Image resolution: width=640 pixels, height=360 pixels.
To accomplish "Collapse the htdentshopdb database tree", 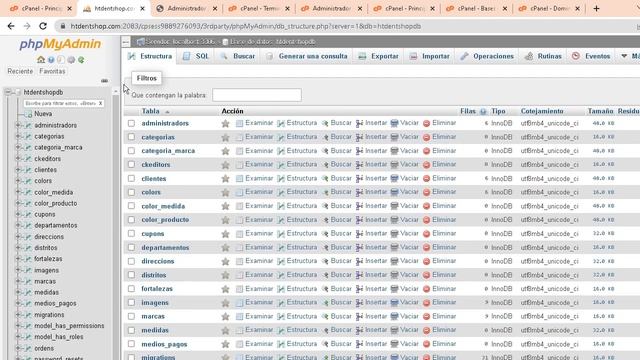I will pyautogui.click(x=8, y=92).
